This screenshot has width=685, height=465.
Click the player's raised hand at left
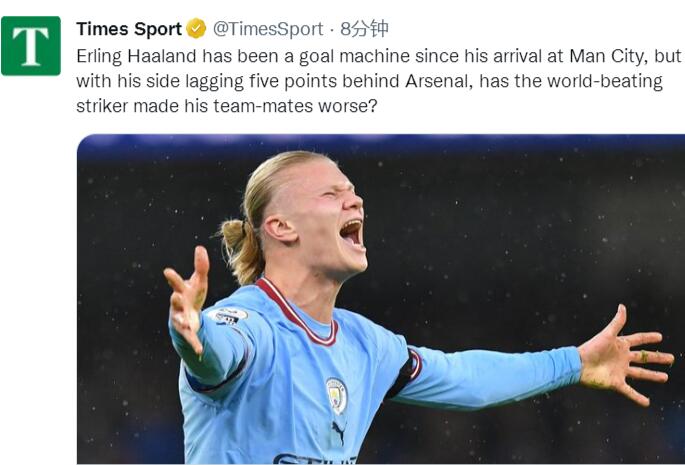(x=187, y=297)
